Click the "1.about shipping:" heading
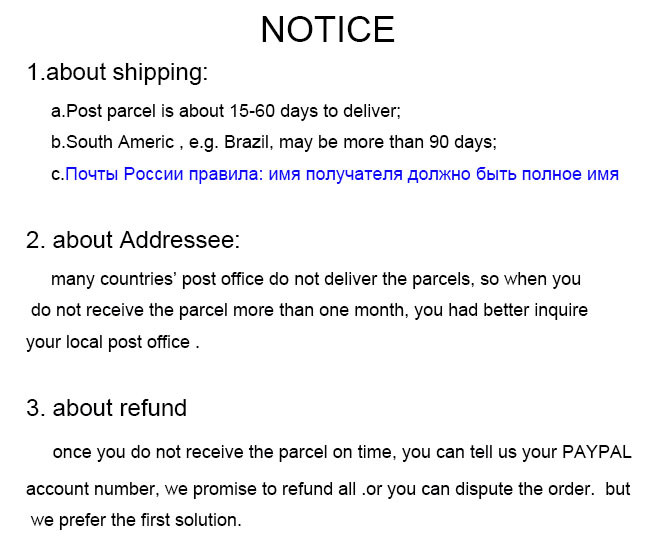This screenshot has height=554, width=660. coord(117,72)
